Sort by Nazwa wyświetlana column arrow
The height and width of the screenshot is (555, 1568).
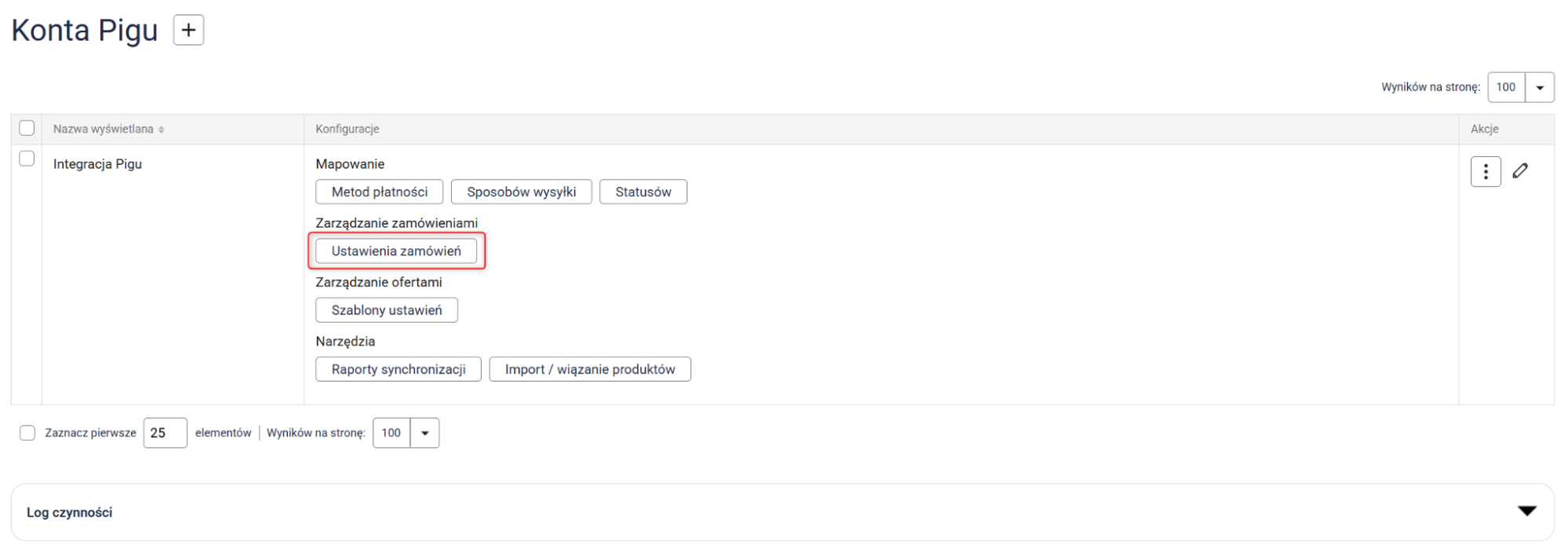tap(161, 130)
